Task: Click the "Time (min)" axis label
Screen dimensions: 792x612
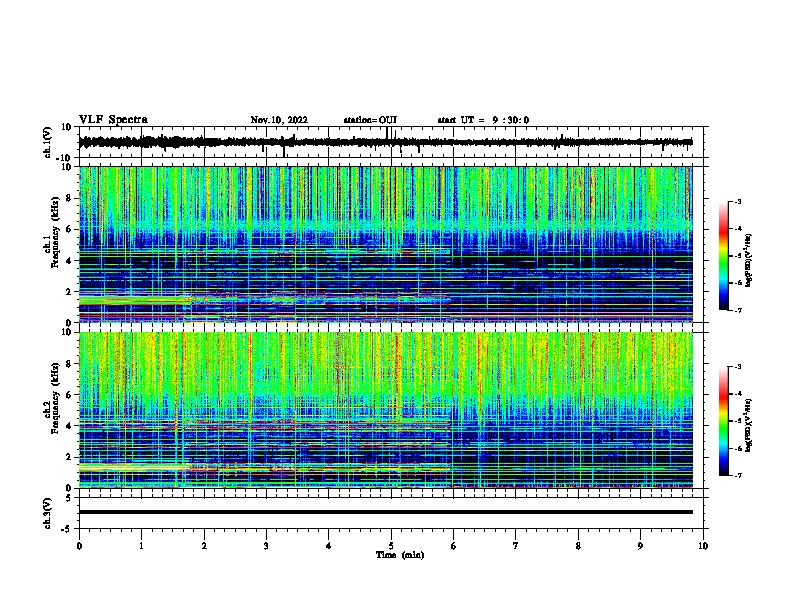Action: 400,555
